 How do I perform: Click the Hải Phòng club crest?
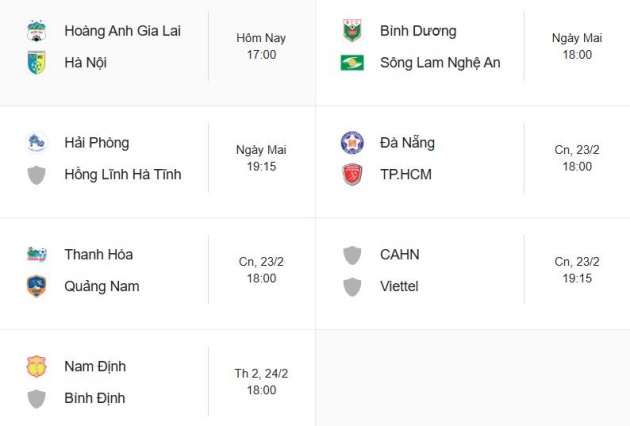coord(37,143)
